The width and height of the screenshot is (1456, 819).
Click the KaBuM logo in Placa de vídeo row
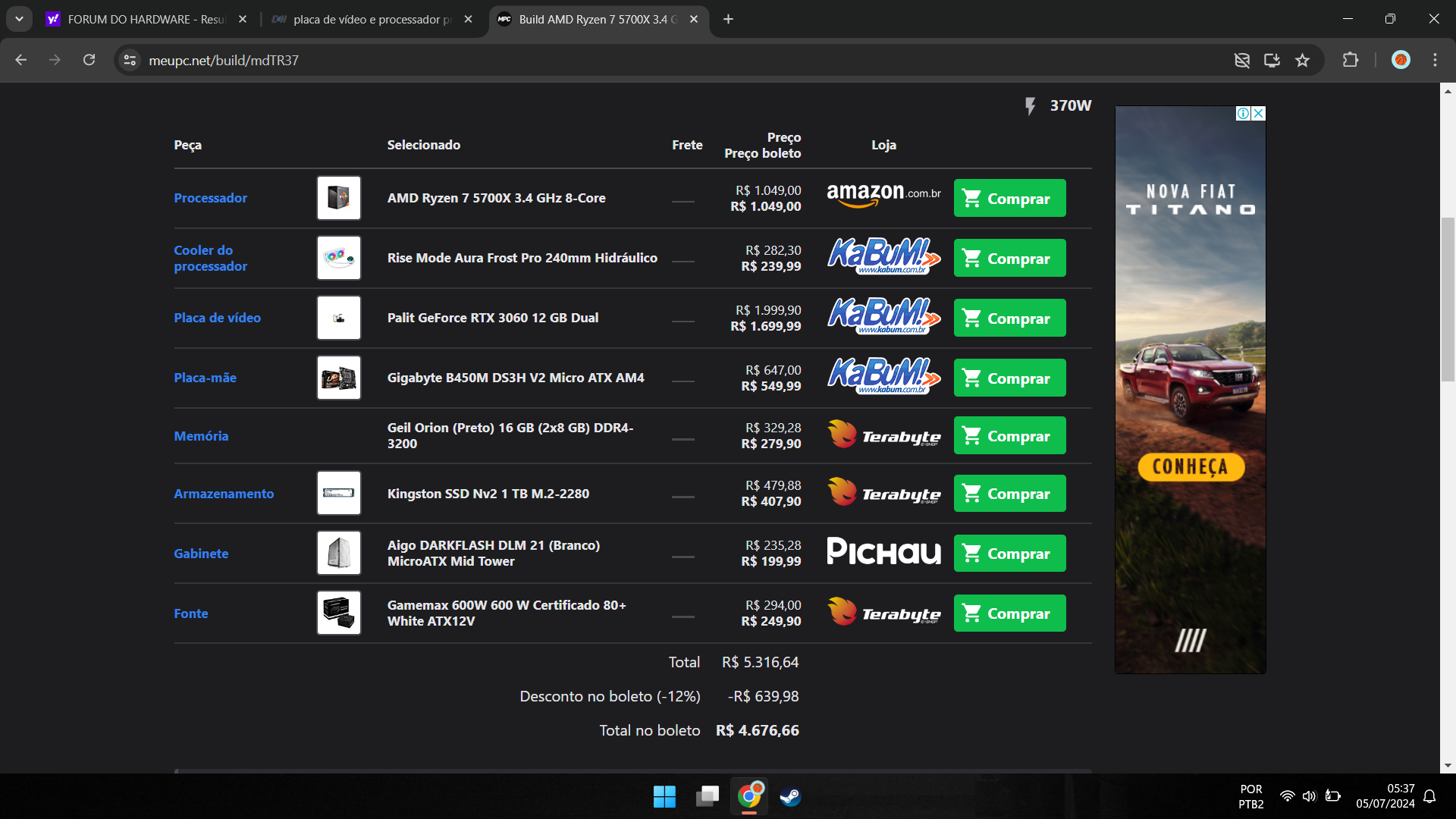pos(883,317)
